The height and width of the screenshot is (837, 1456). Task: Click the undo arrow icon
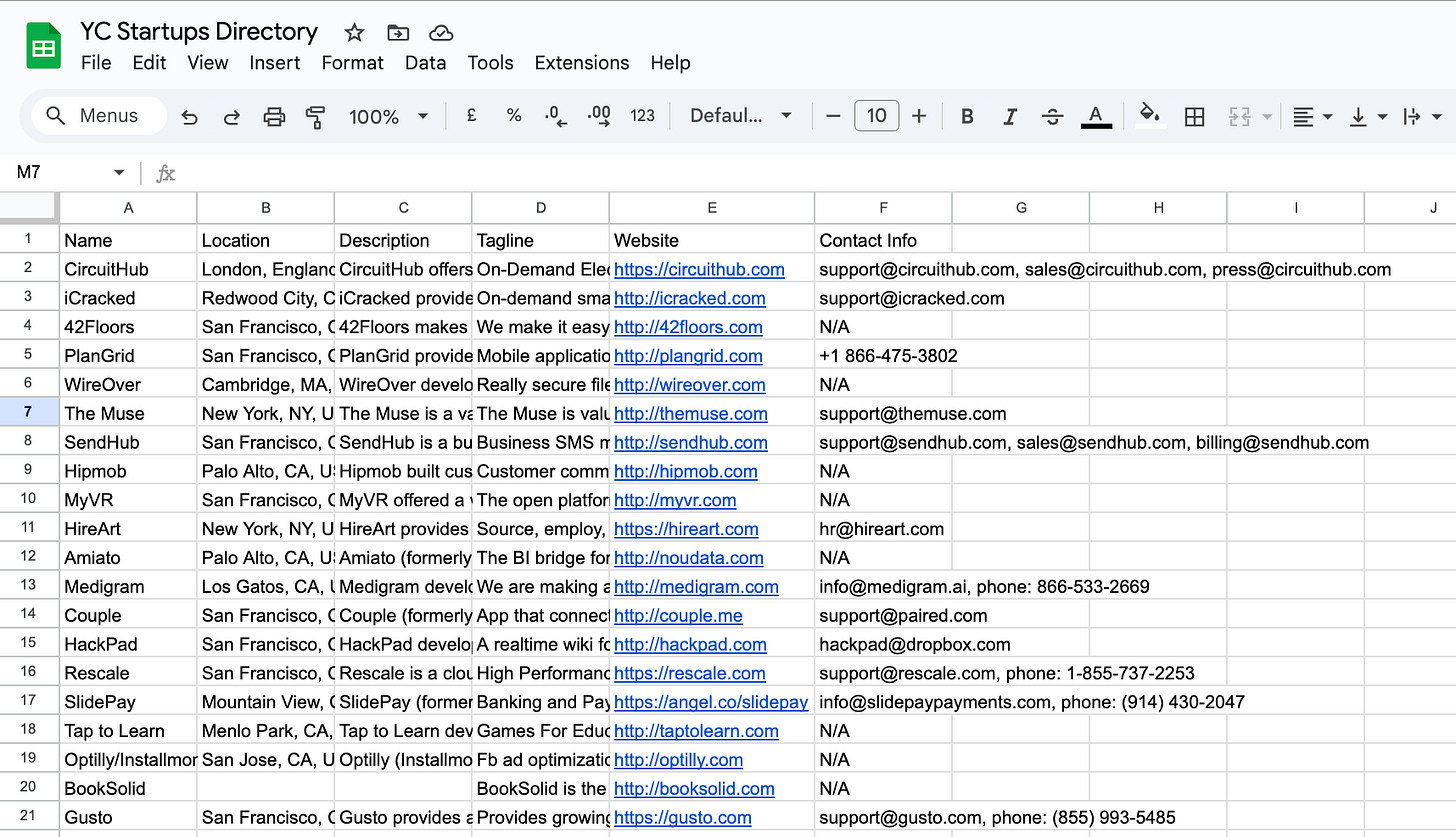coord(189,117)
